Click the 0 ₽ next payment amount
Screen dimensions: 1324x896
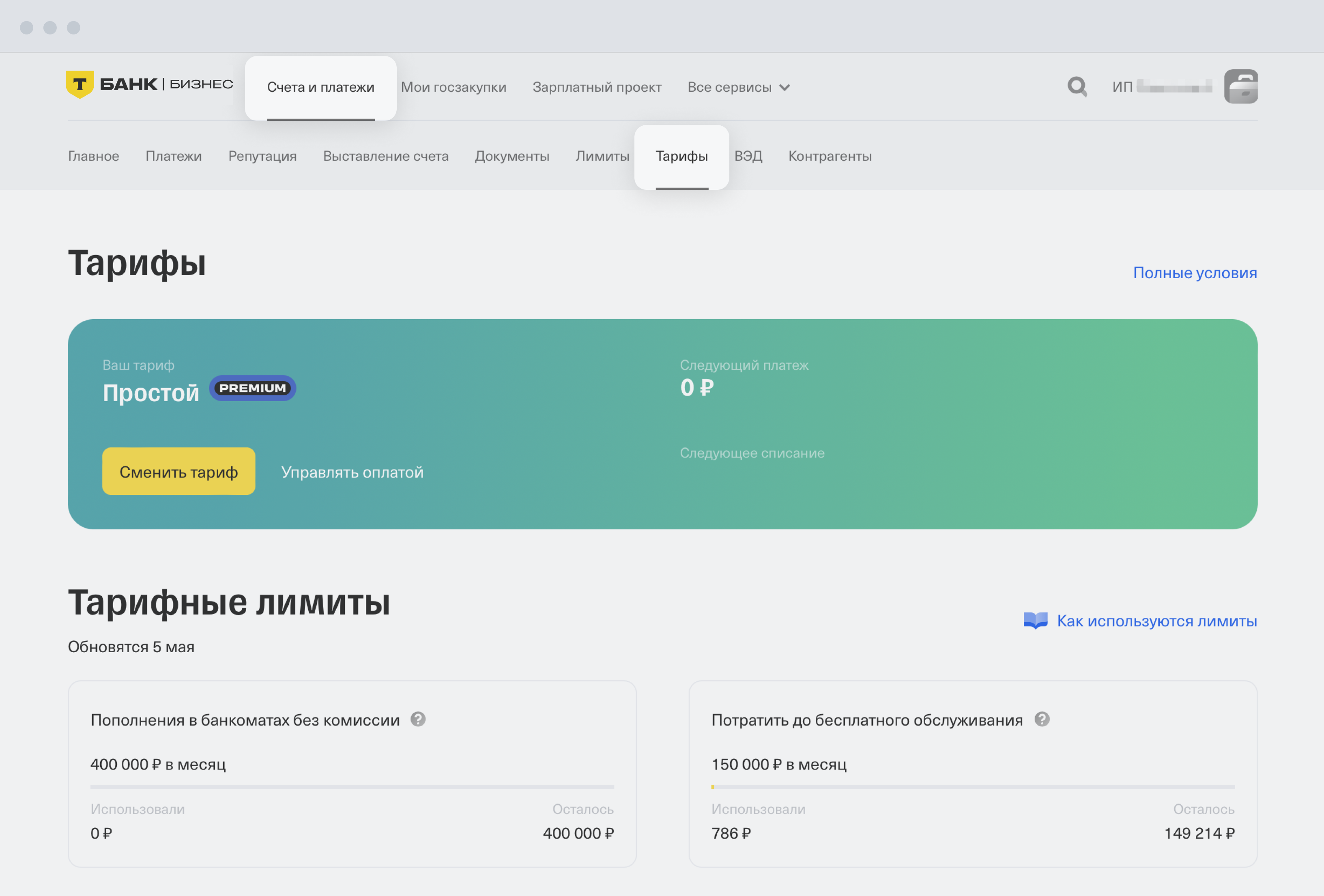click(697, 389)
